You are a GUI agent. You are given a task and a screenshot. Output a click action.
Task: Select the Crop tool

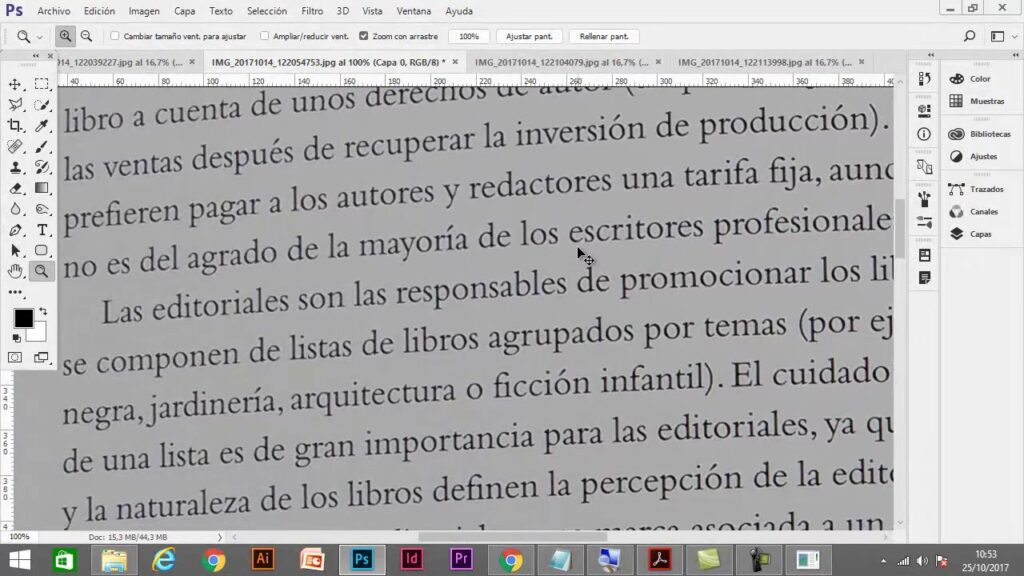coord(15,125)
